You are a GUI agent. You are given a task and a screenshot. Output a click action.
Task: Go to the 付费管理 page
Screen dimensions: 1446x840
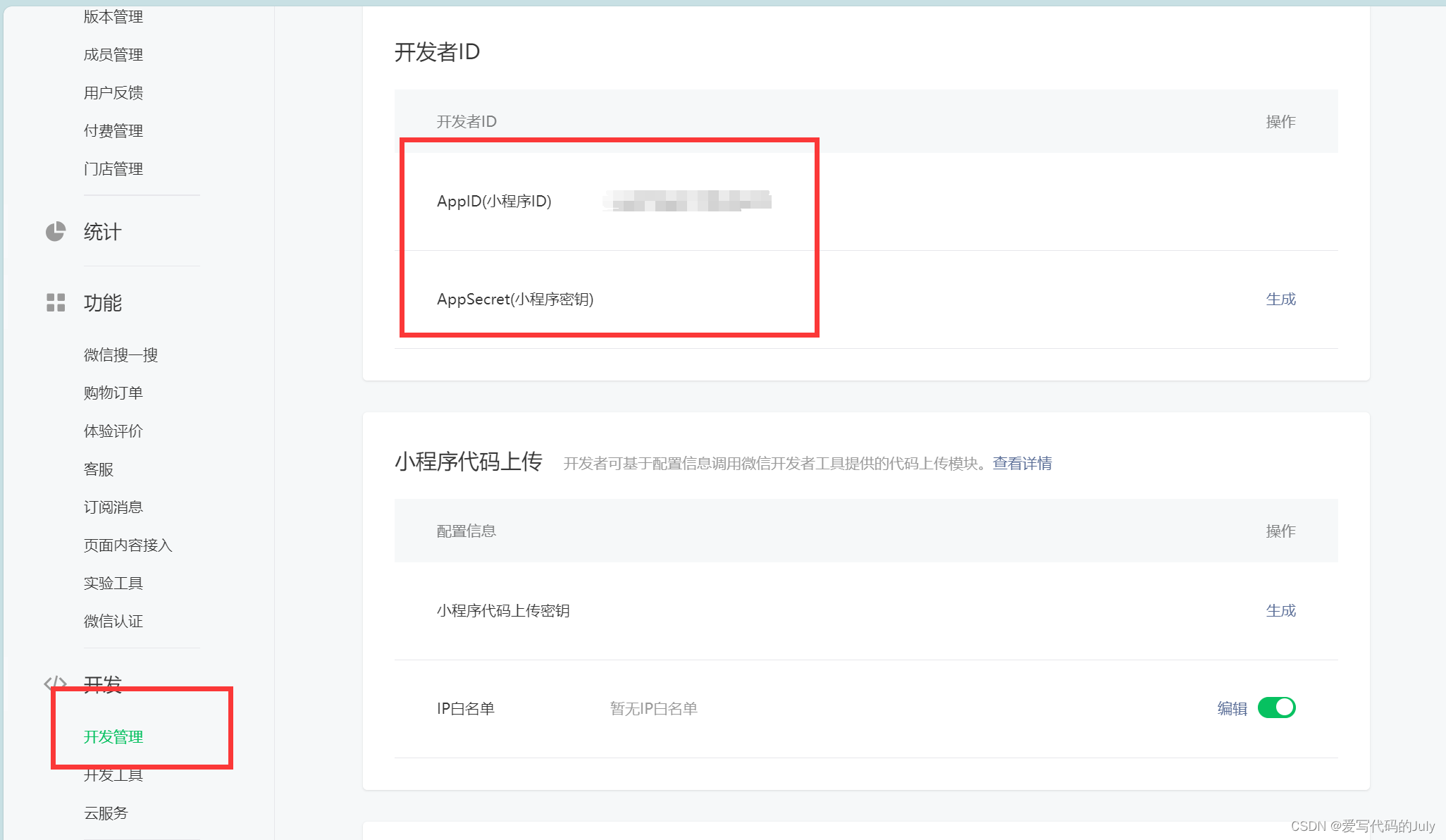[x=113, y=131]
